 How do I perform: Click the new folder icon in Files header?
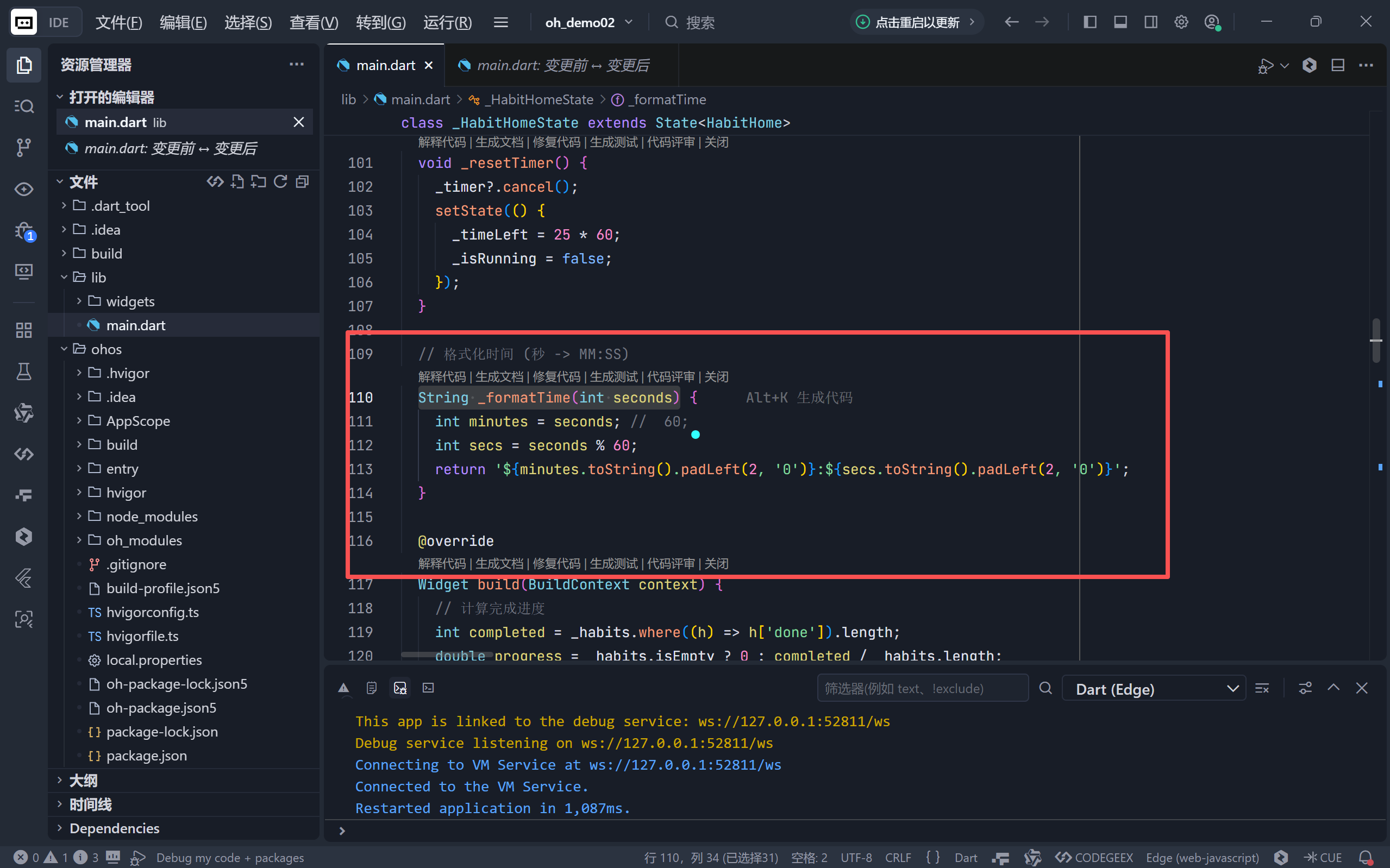point(258,182)
